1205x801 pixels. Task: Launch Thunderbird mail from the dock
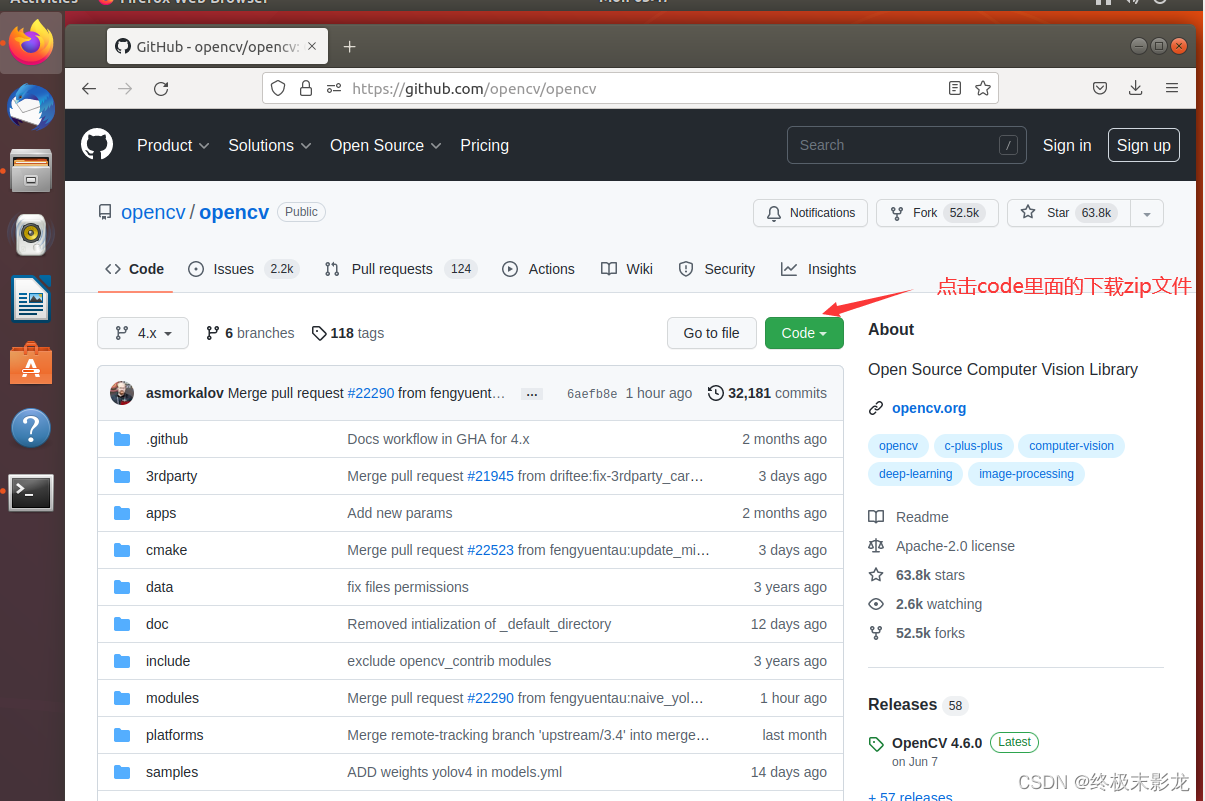[31, 107]
